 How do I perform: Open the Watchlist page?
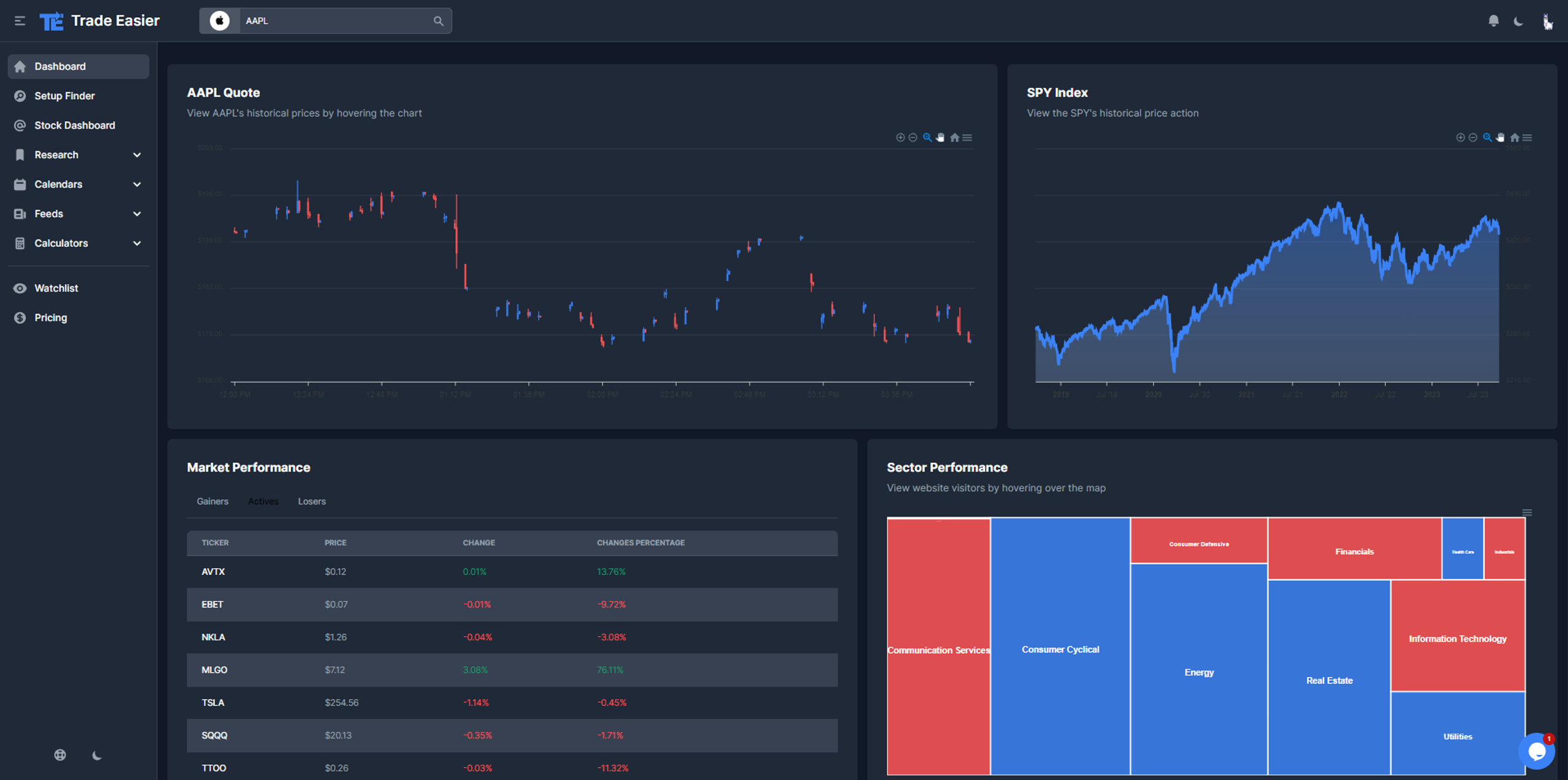pos(78,288)
